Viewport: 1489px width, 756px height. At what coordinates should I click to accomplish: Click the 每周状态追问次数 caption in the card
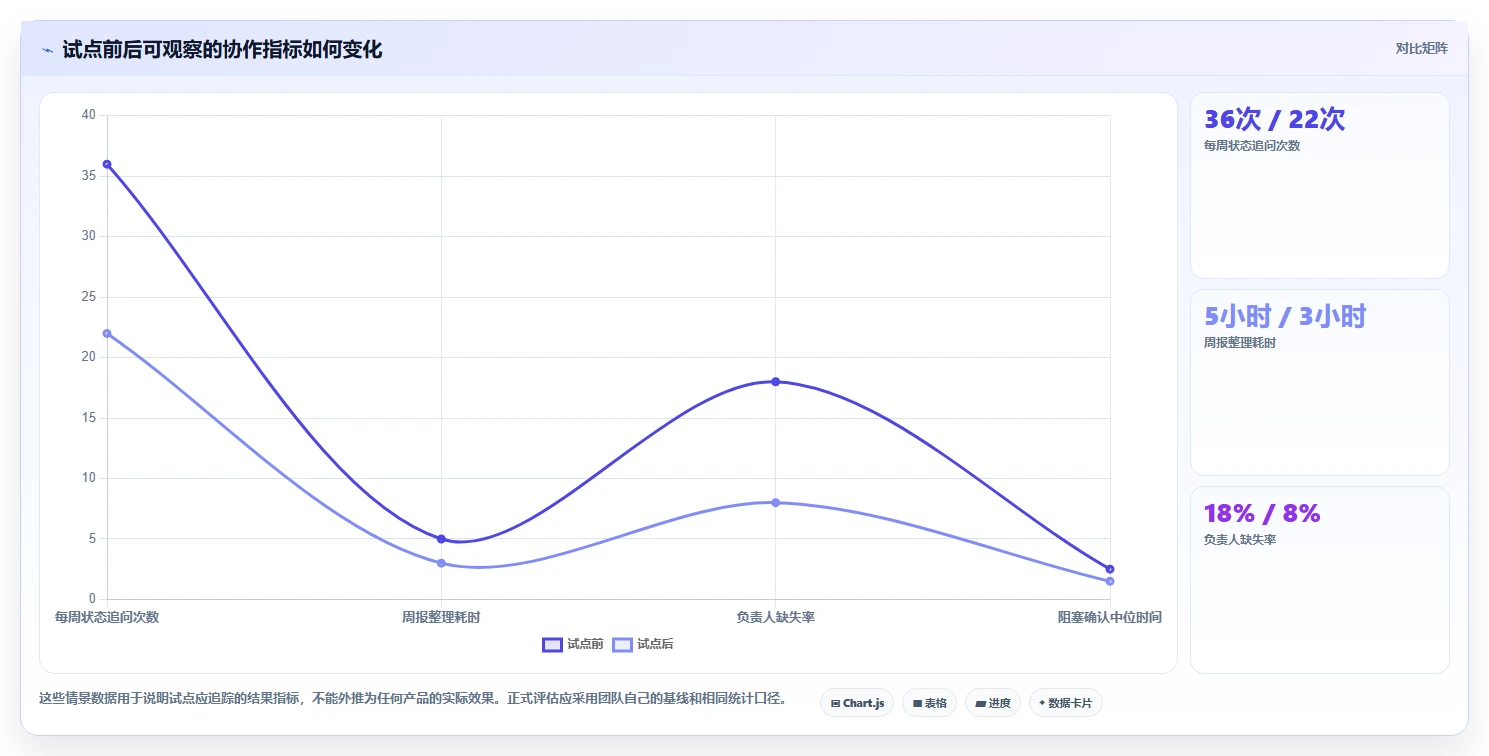point(1252,146)
